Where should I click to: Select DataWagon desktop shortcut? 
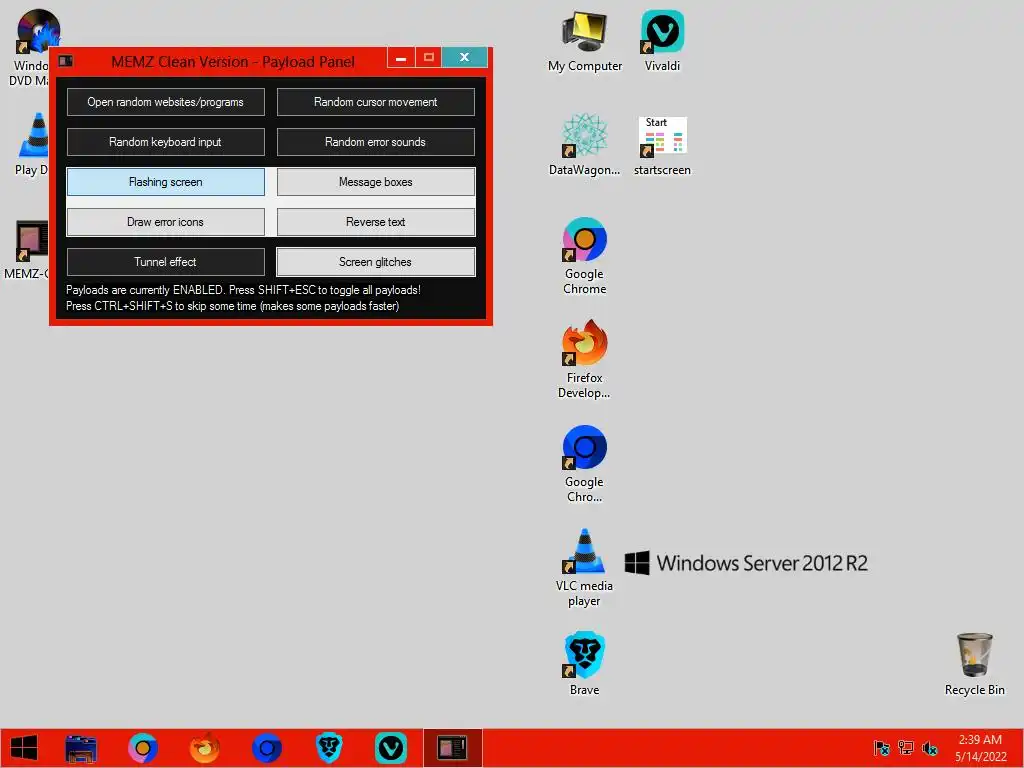click(x=584, y=145)
